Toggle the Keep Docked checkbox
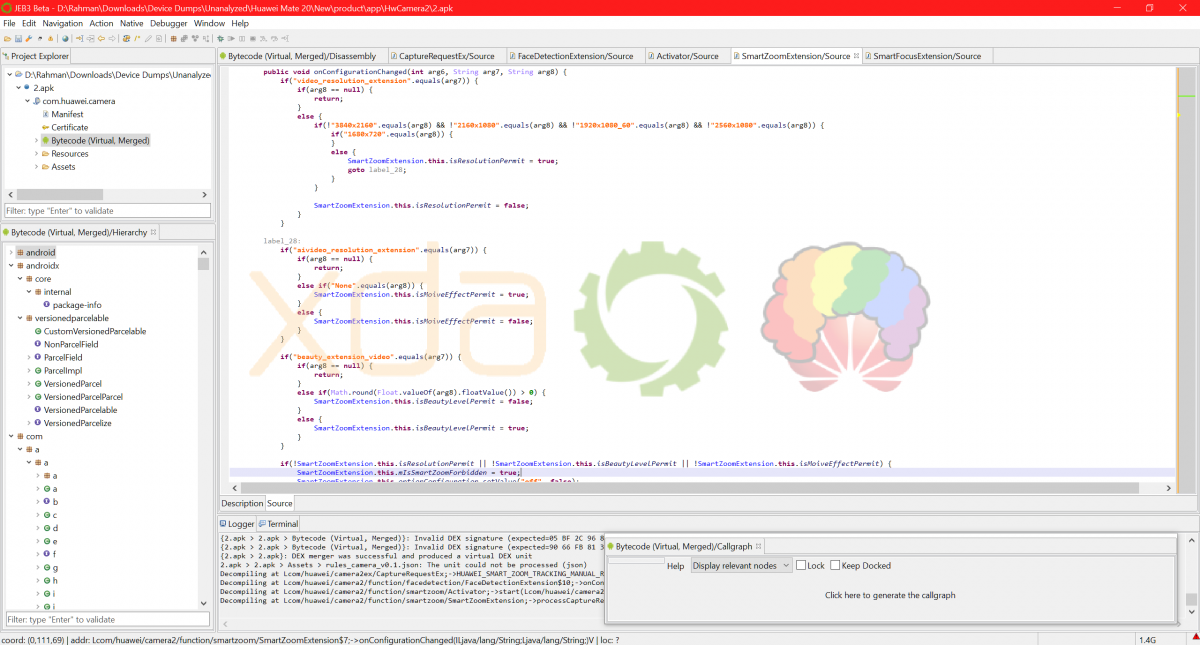The height and width of the screenshot is (645, 1200). (835, 565)
